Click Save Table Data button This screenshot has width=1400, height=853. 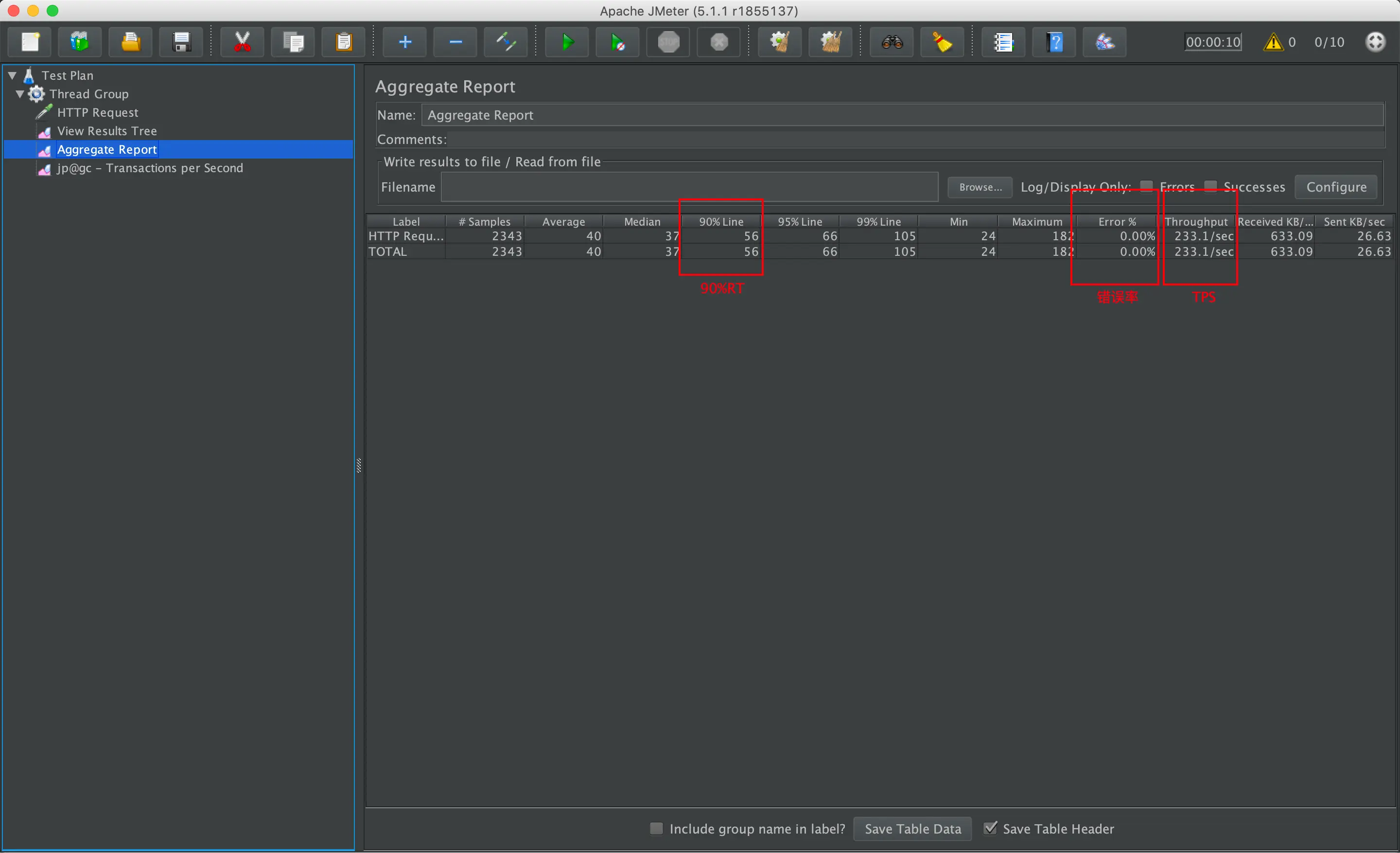click(x=912, y=829)
